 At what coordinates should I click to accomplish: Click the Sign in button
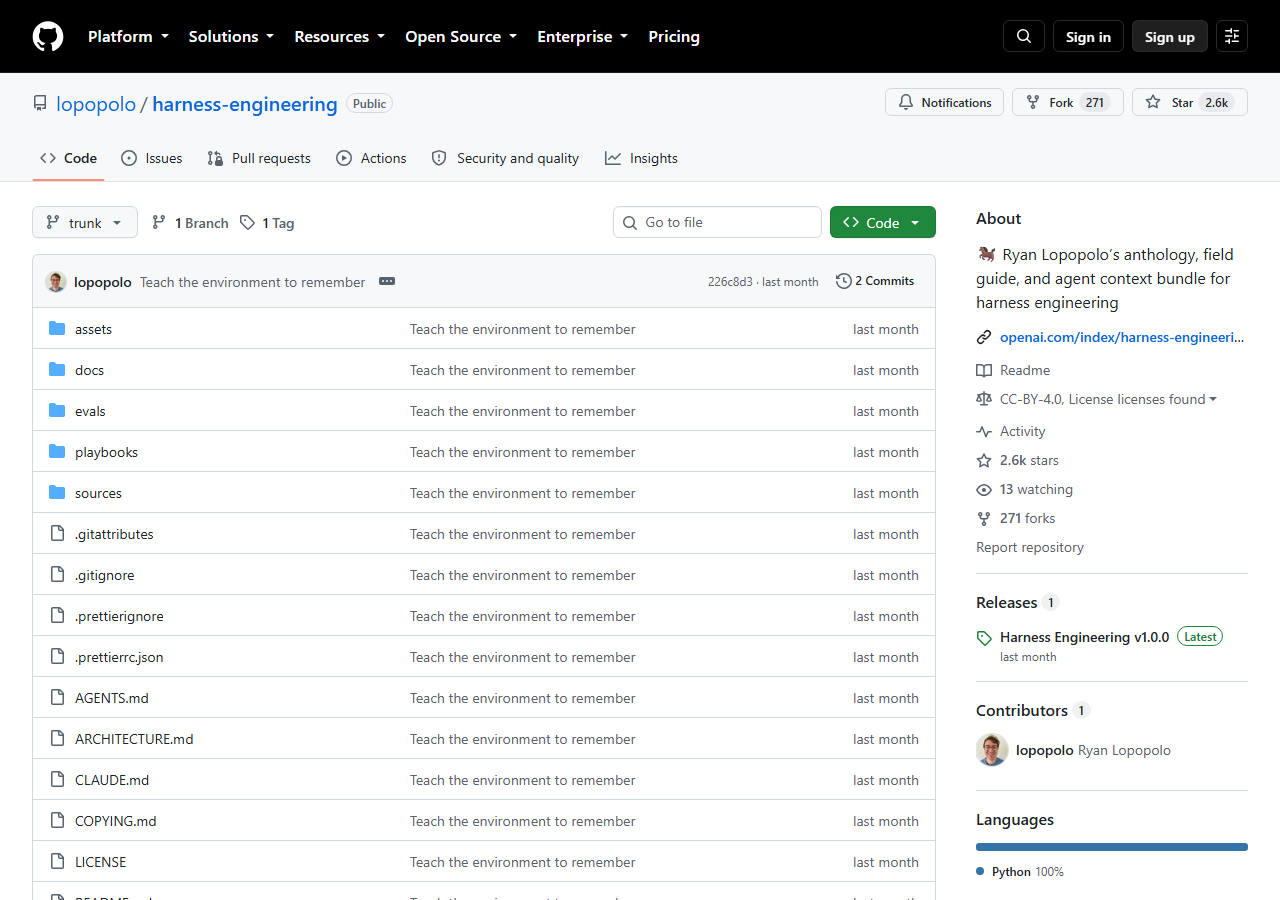tap(1088, 36)
